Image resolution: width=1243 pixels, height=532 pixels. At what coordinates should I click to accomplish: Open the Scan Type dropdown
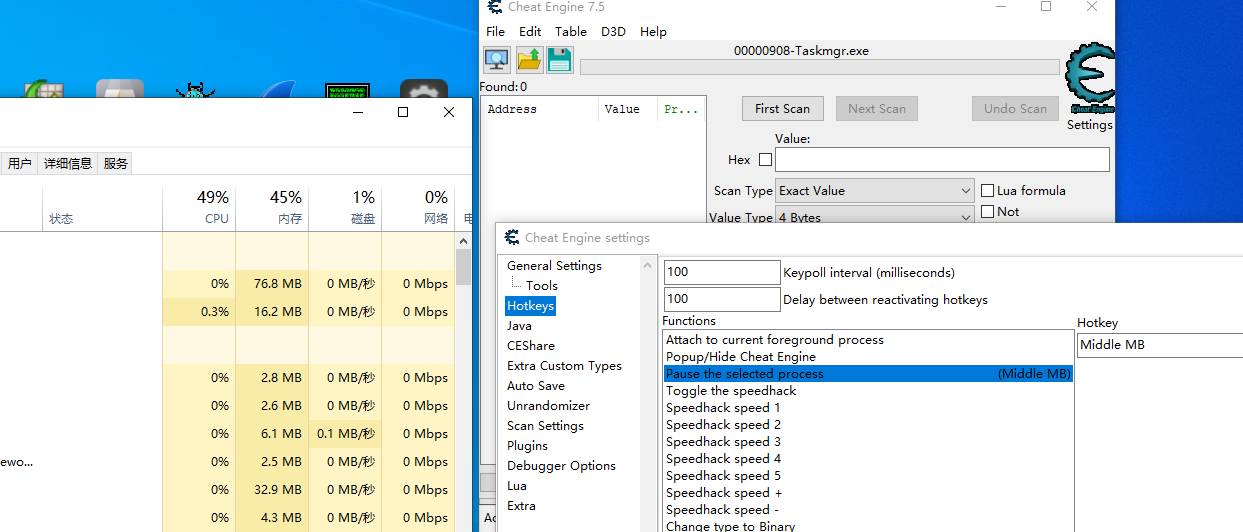click(874, 190)
